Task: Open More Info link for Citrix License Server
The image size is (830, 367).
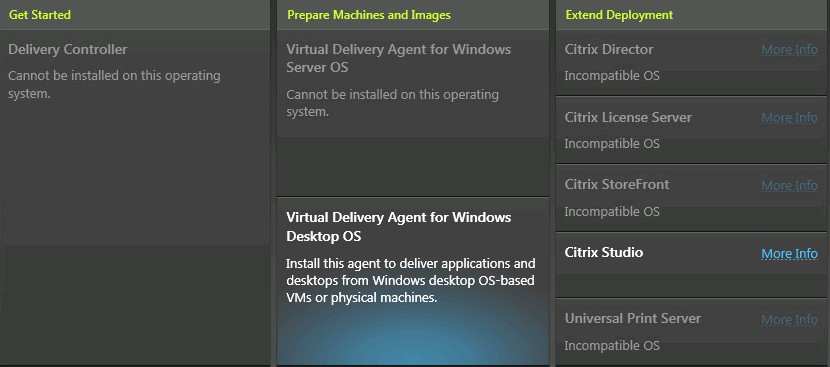Action: [789, 118]
